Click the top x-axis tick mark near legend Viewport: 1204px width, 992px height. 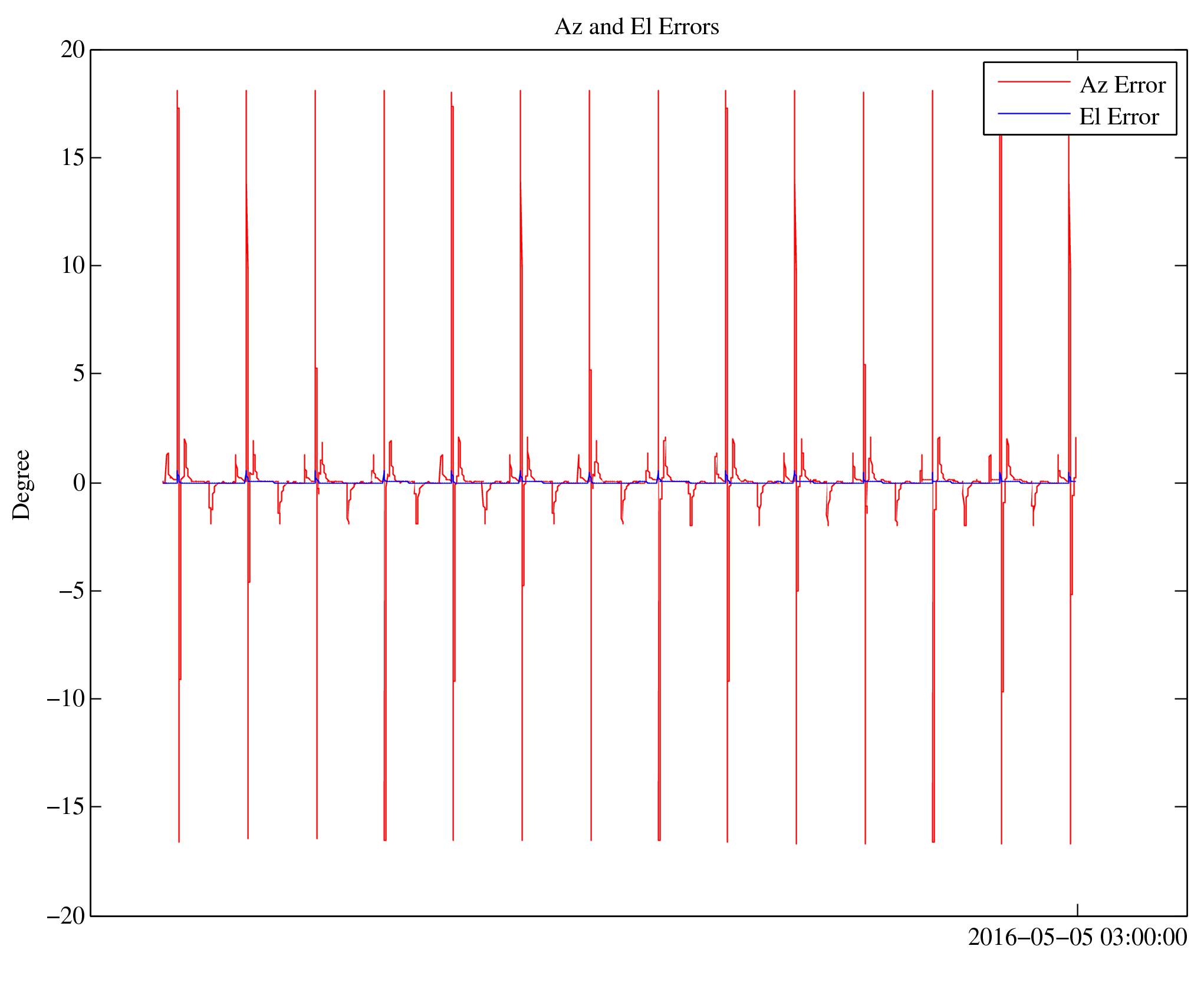pyautogui.click(x=1077, y=55)
